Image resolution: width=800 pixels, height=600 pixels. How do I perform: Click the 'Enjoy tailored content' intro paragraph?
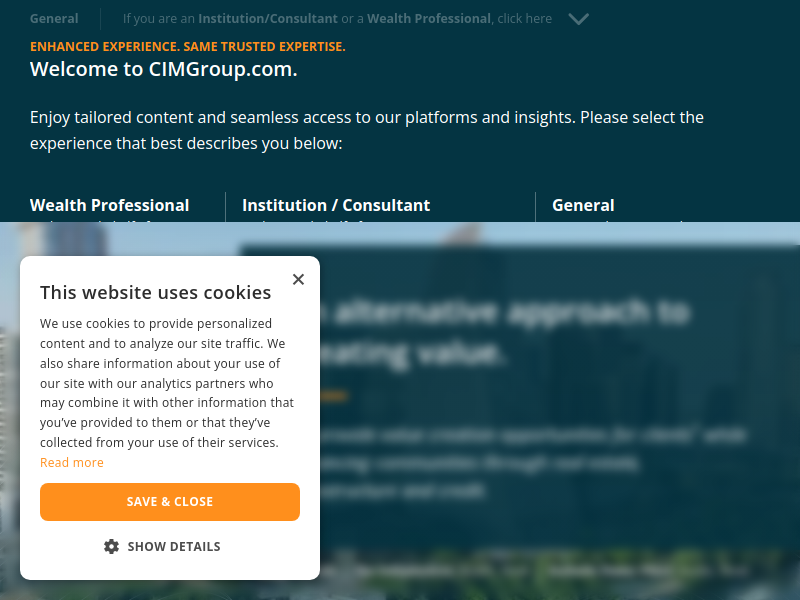(367, 130)
